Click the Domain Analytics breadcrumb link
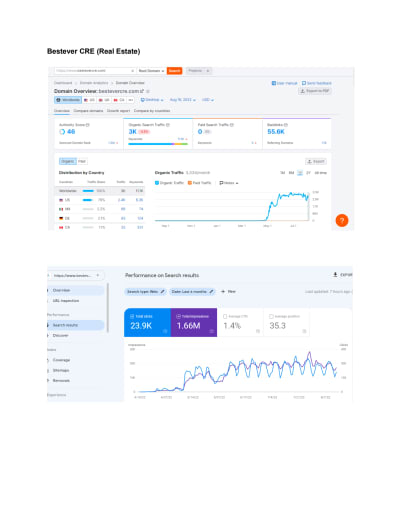 (x=94, y=83)
